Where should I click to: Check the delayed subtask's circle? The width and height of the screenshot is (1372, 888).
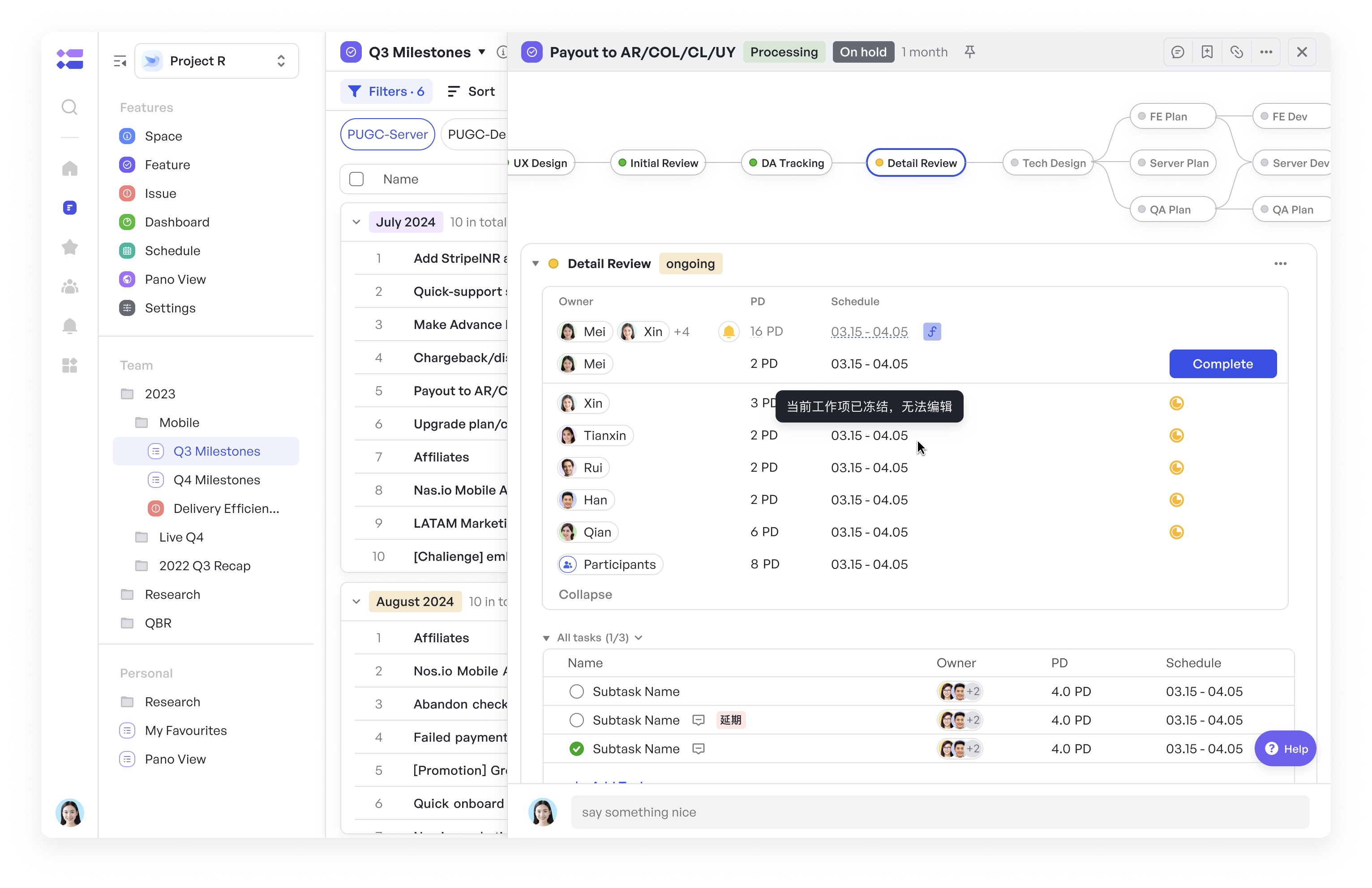[x=576, y=720]
